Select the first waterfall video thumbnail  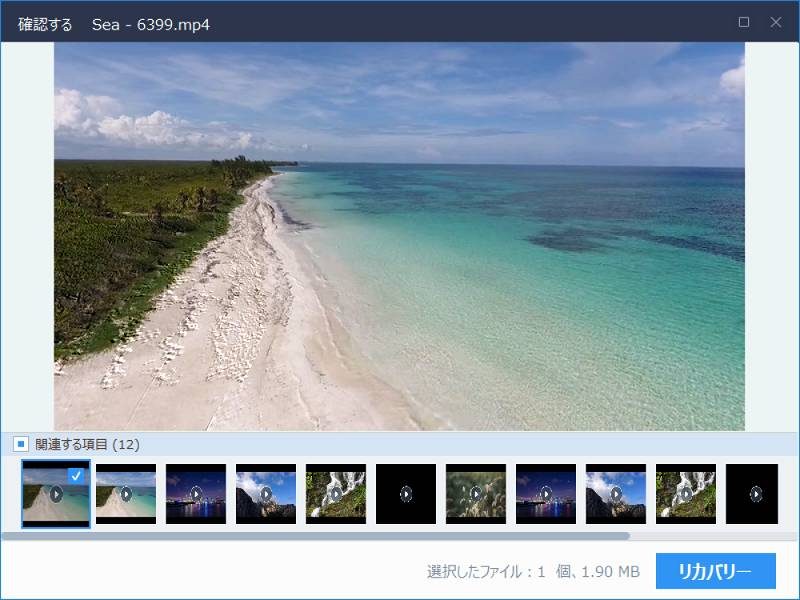[336, 493]
